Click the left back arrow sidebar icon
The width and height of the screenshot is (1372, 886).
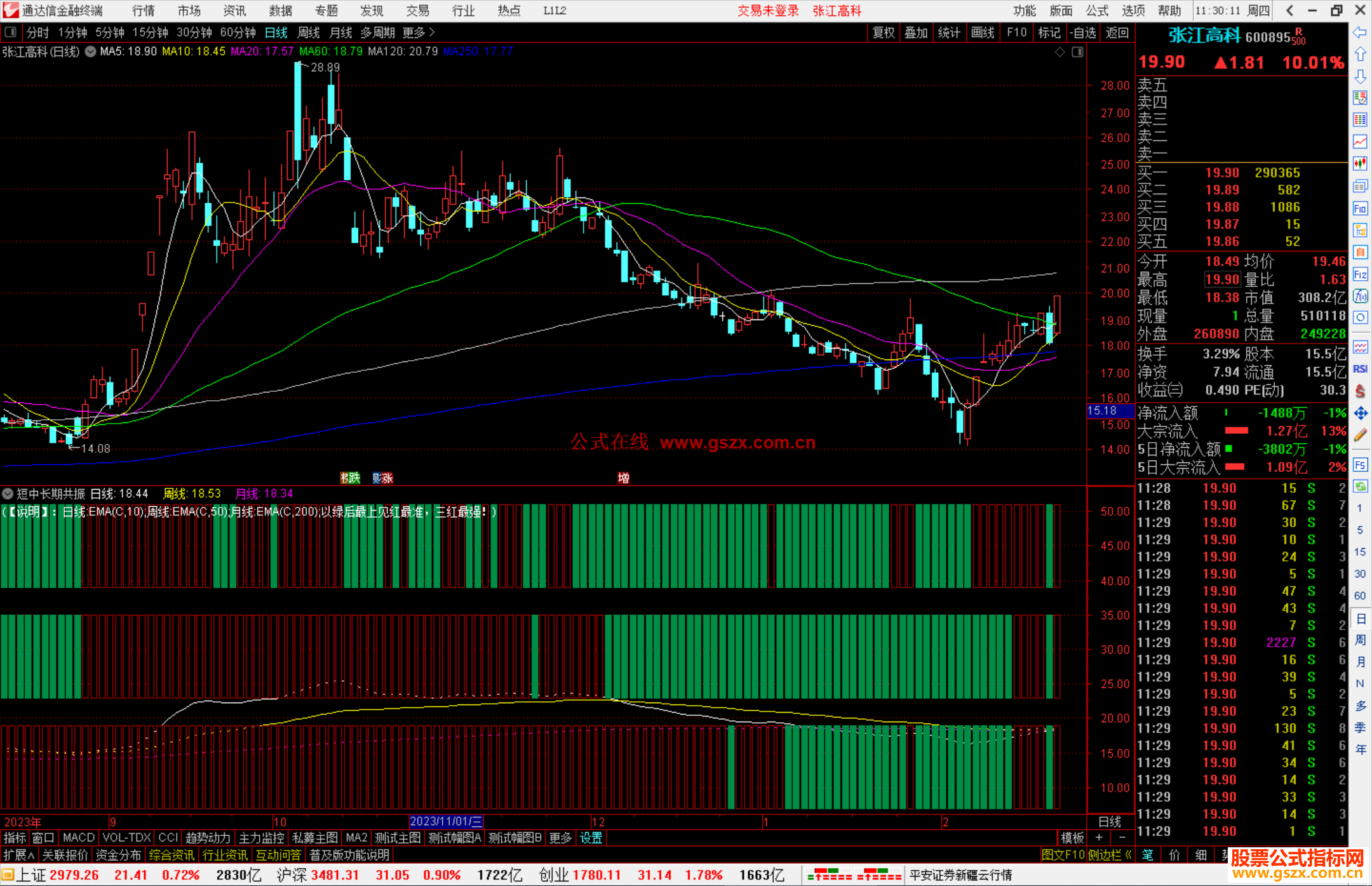1360,32
